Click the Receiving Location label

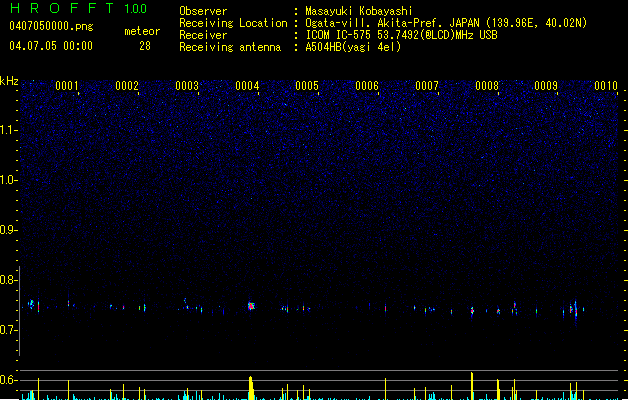tap(233, 23)
